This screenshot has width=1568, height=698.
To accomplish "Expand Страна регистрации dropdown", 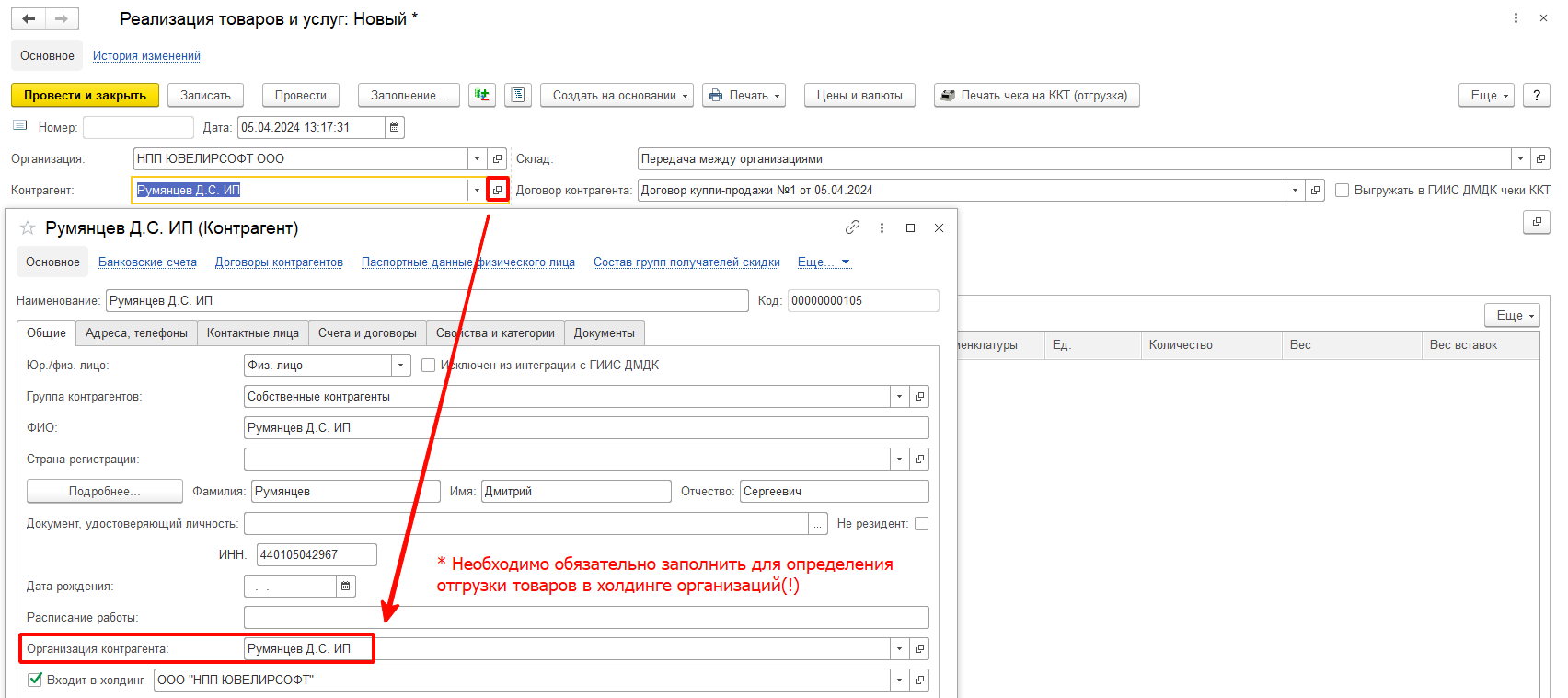I will 899,459.
